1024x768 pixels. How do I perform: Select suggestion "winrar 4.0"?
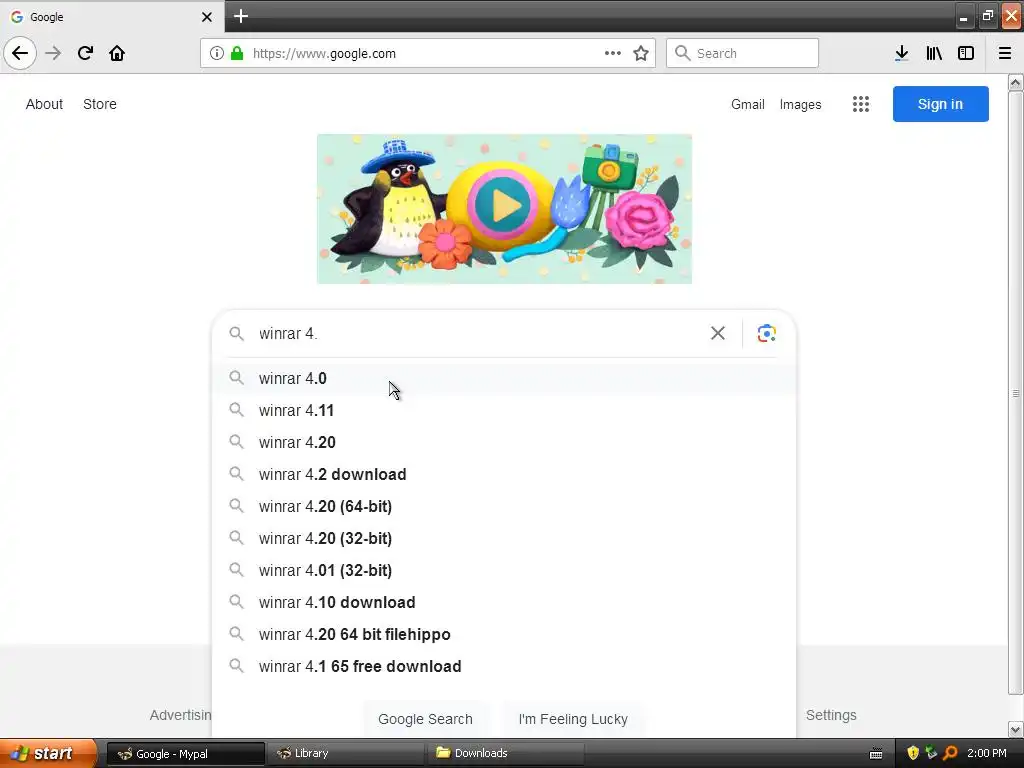504,378
